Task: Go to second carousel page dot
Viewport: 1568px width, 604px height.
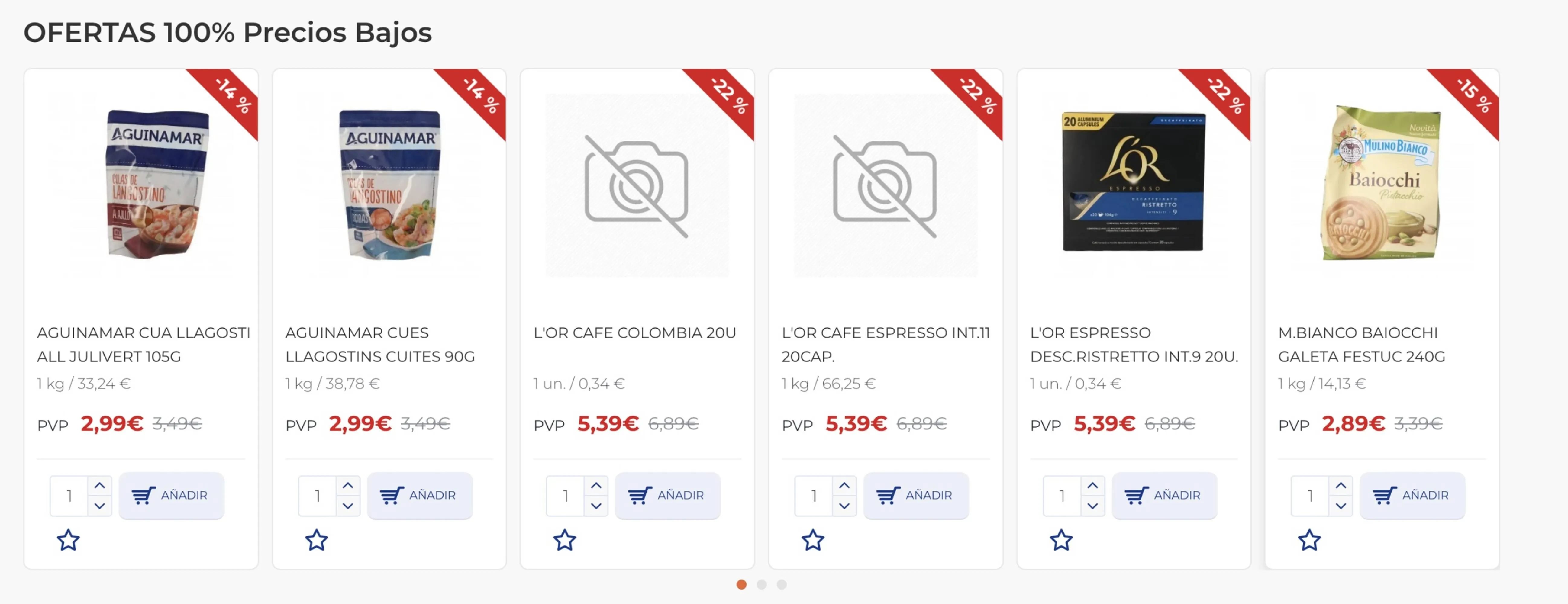Action: click(761, 585)
